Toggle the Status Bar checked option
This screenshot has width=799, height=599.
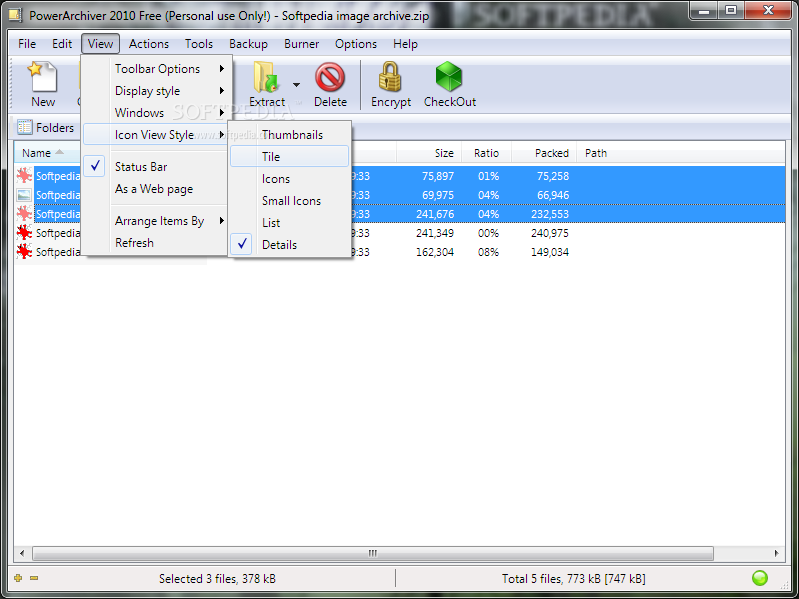(x=156, y=167)
